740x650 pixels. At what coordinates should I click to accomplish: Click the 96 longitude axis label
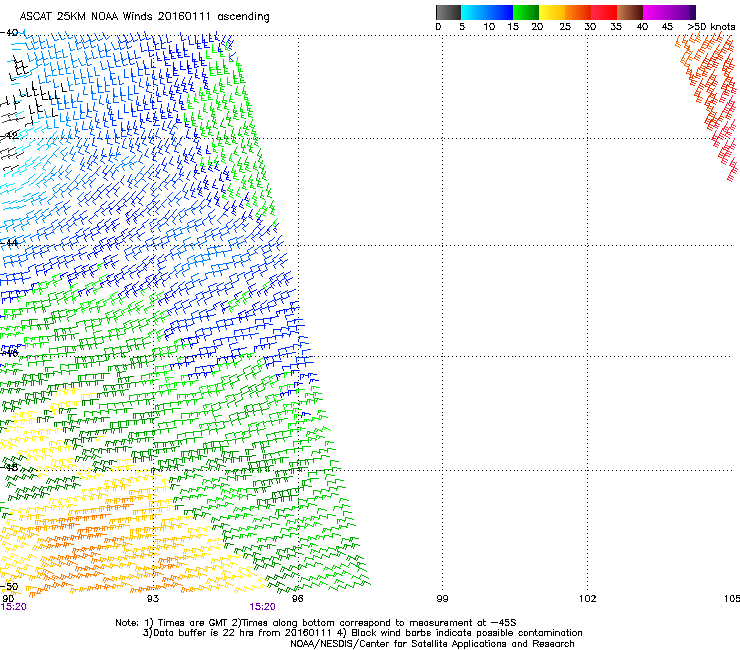(297, 599)
